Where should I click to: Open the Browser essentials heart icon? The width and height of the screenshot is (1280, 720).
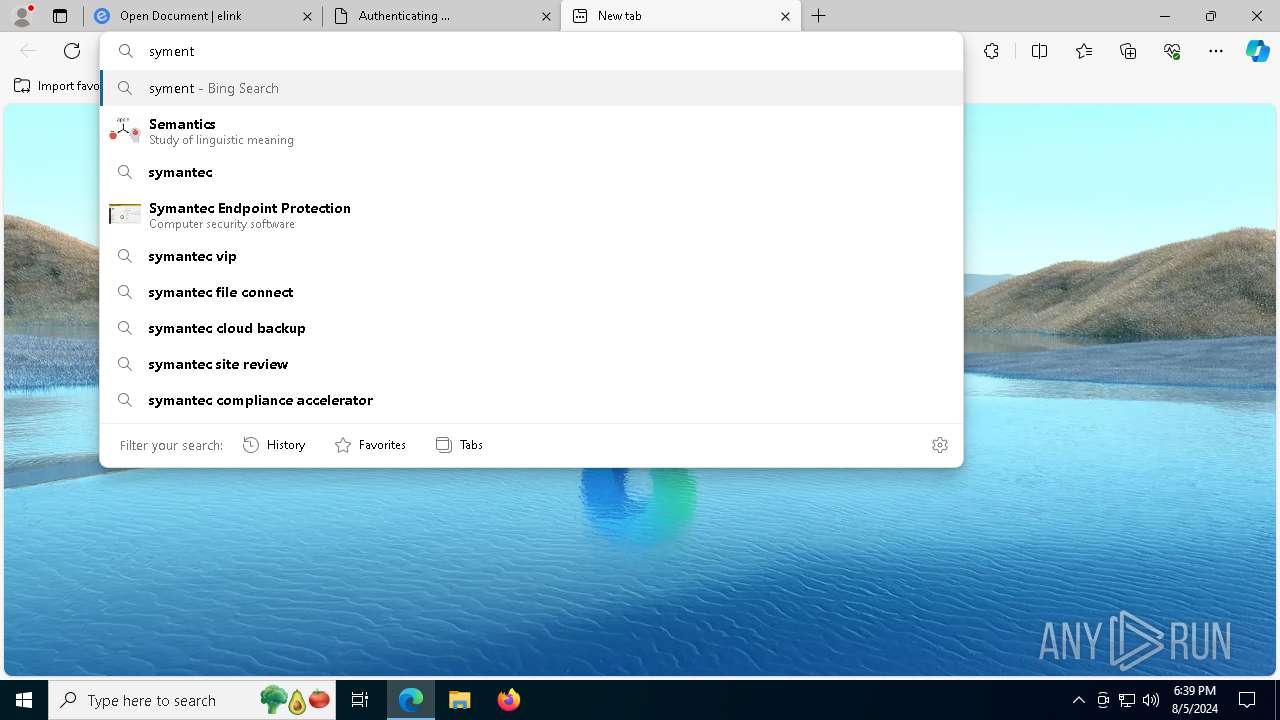point(1172,51)
